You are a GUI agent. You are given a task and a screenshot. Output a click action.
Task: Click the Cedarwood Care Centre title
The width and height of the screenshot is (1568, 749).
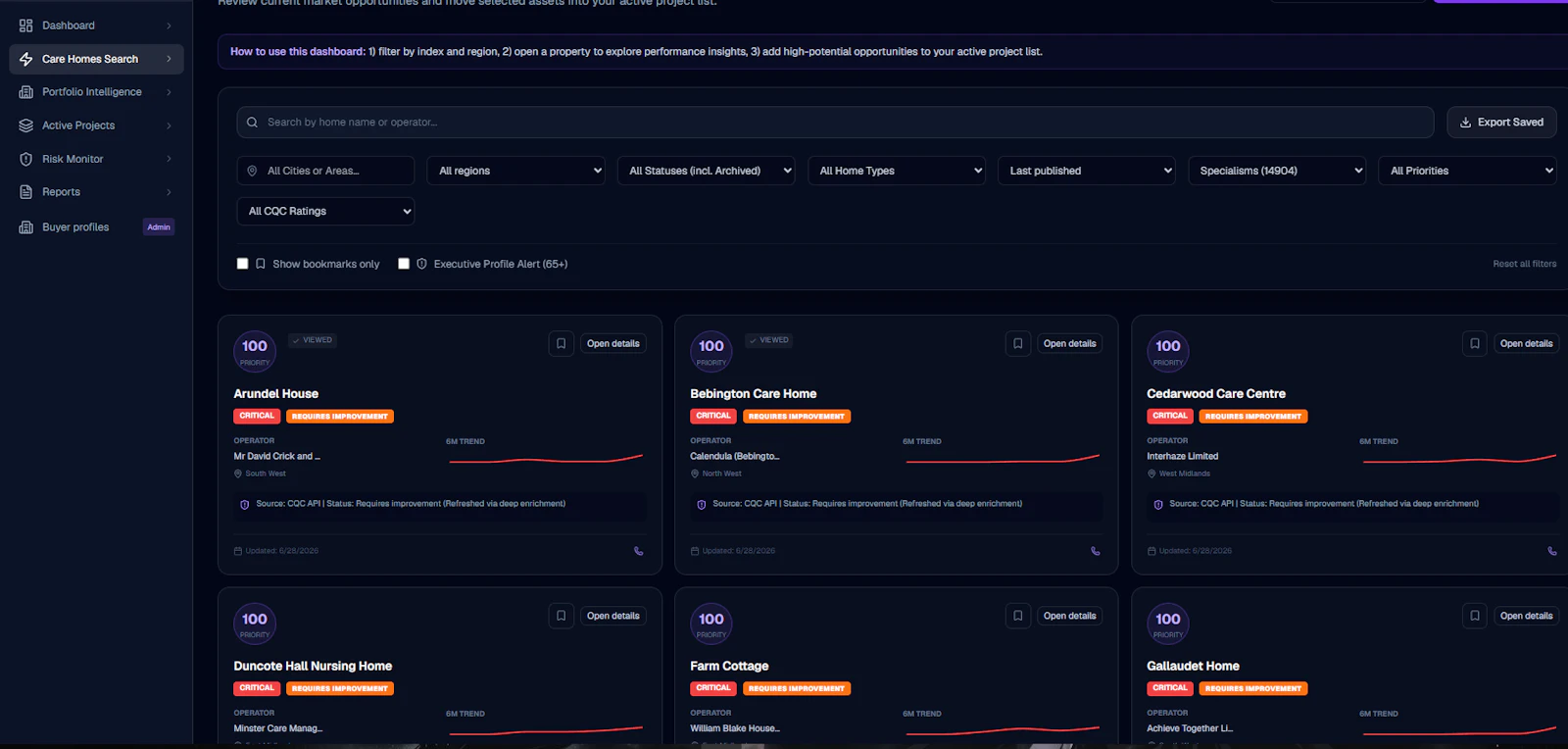1216,394
